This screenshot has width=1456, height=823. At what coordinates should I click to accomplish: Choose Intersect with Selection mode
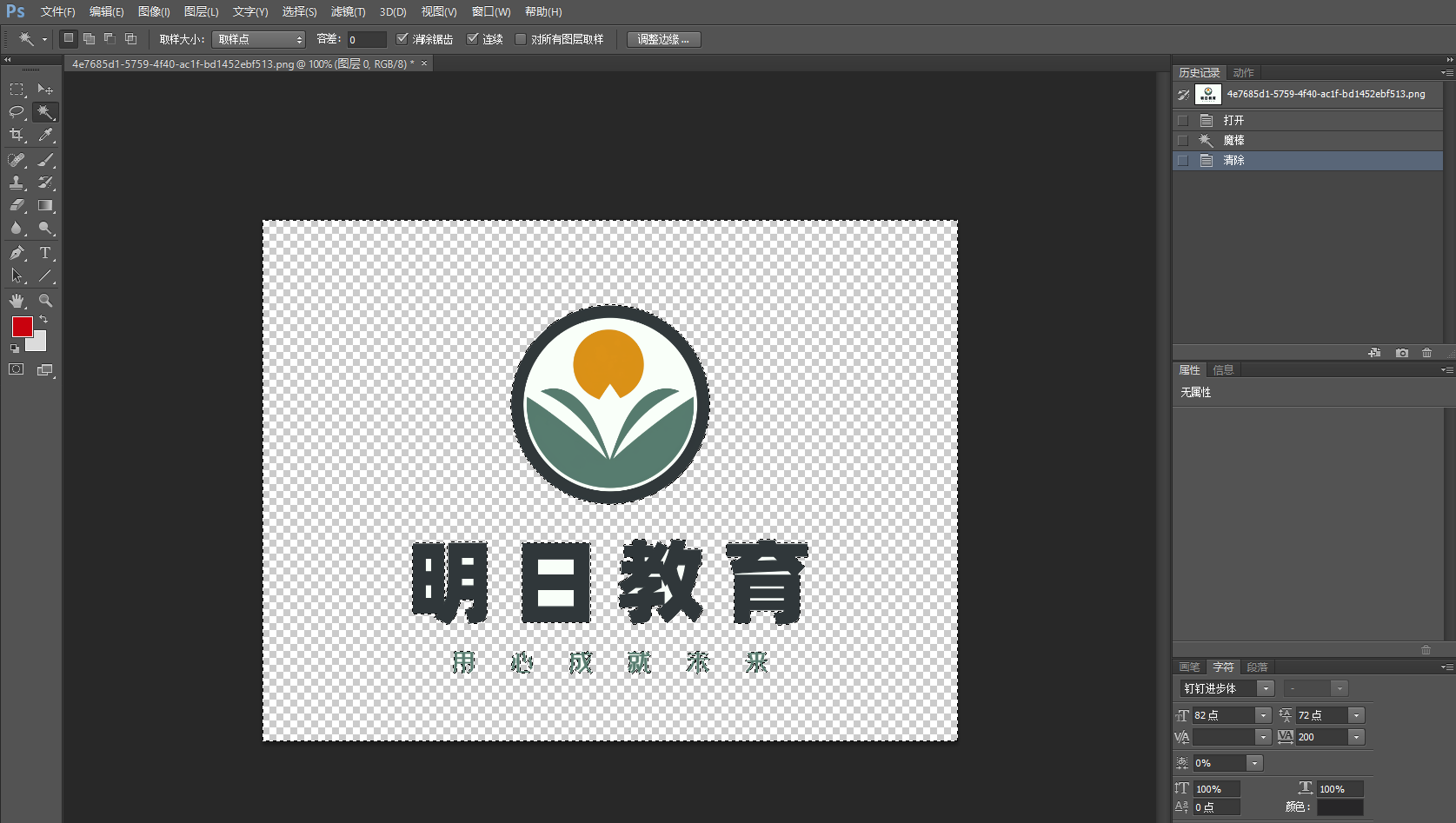130,38
